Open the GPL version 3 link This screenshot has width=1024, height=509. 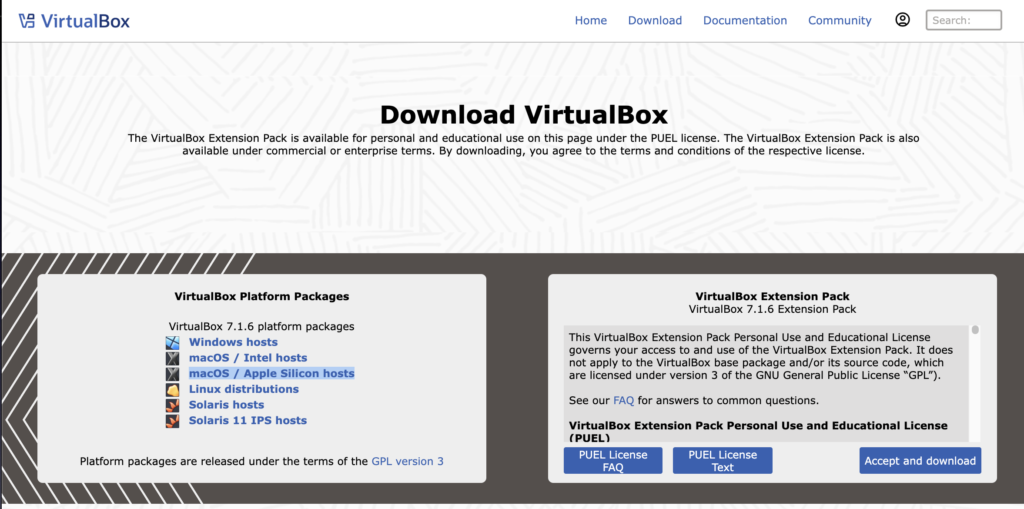click(407, 462)
